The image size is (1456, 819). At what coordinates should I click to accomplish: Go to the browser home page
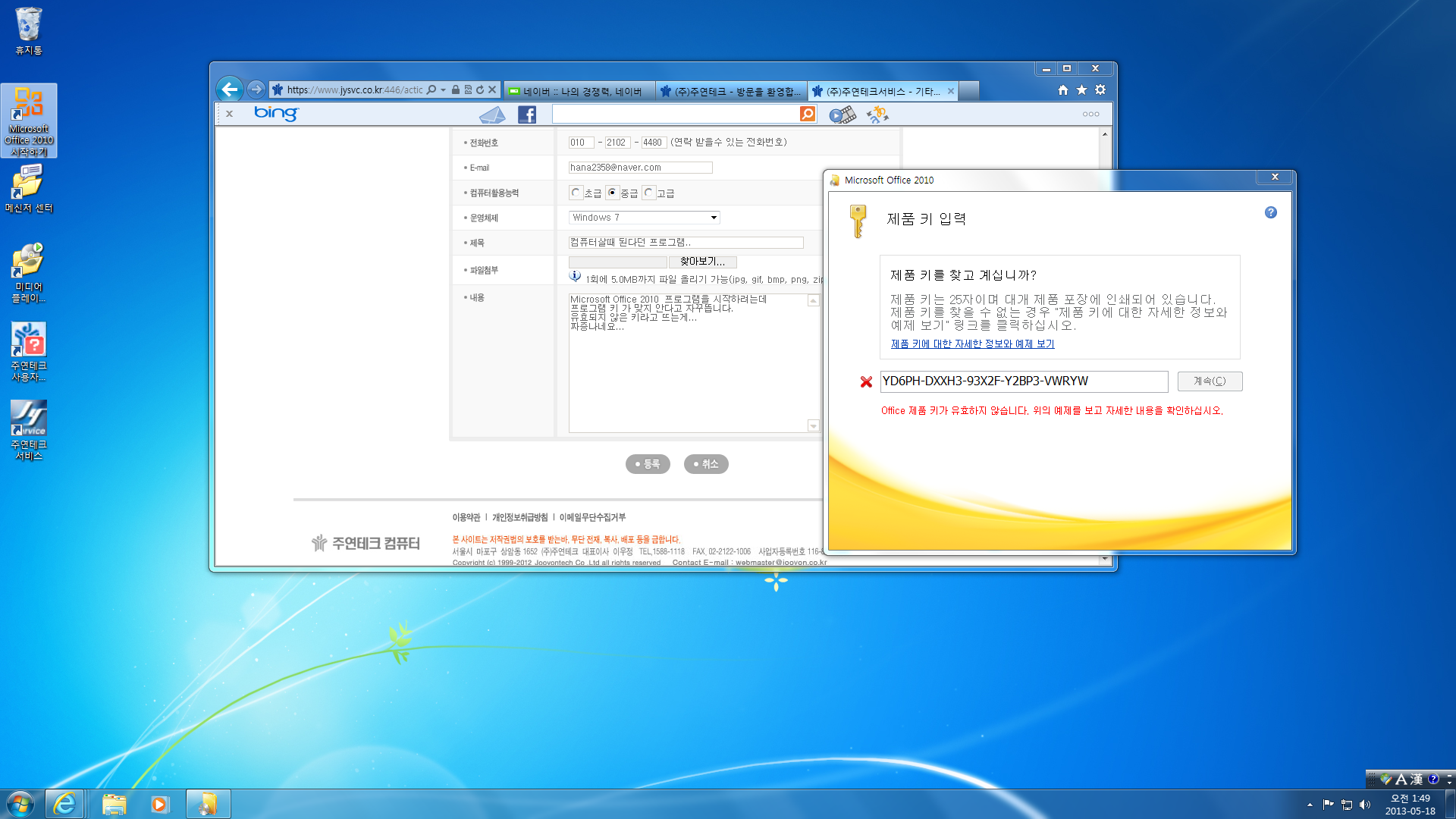(1063, 90)
